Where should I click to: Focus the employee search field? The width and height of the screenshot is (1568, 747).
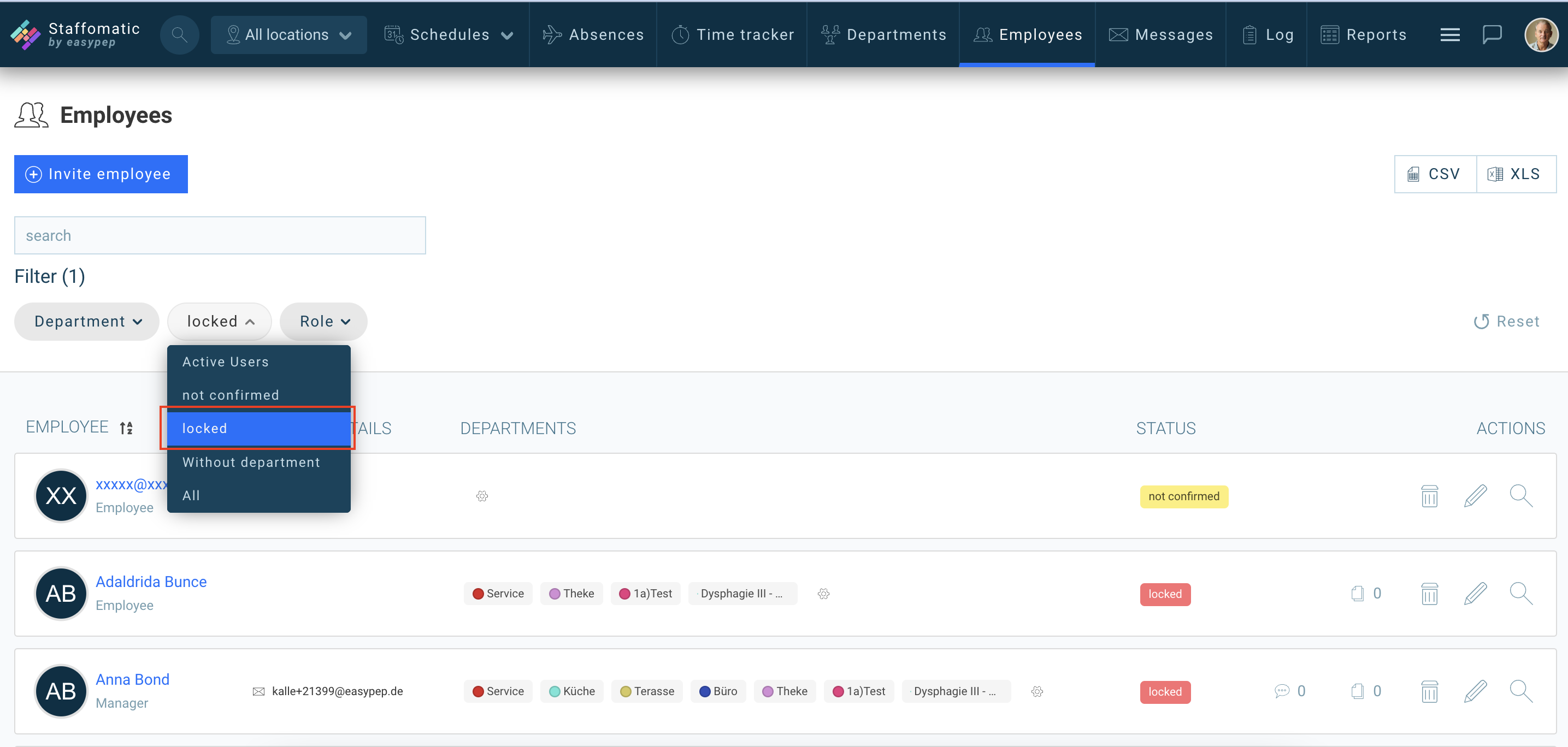[x=220, y=235]
